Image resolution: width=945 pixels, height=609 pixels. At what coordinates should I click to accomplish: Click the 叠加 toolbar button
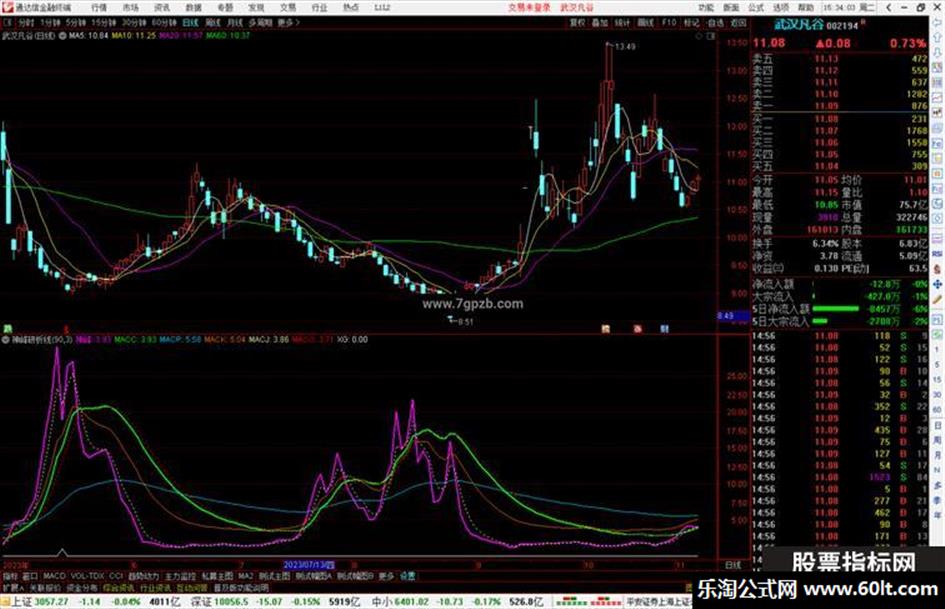pos(600,22)
